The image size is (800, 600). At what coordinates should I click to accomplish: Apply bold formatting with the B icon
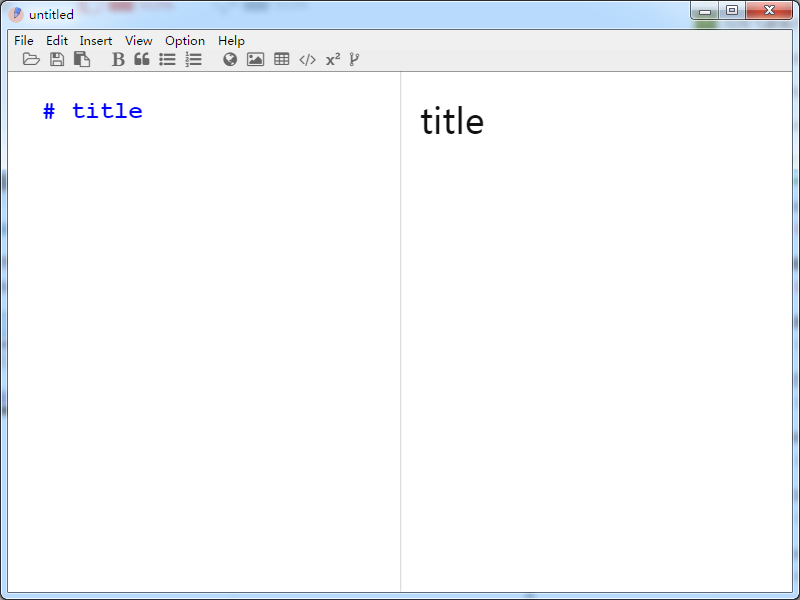click(x=118, y=59)
